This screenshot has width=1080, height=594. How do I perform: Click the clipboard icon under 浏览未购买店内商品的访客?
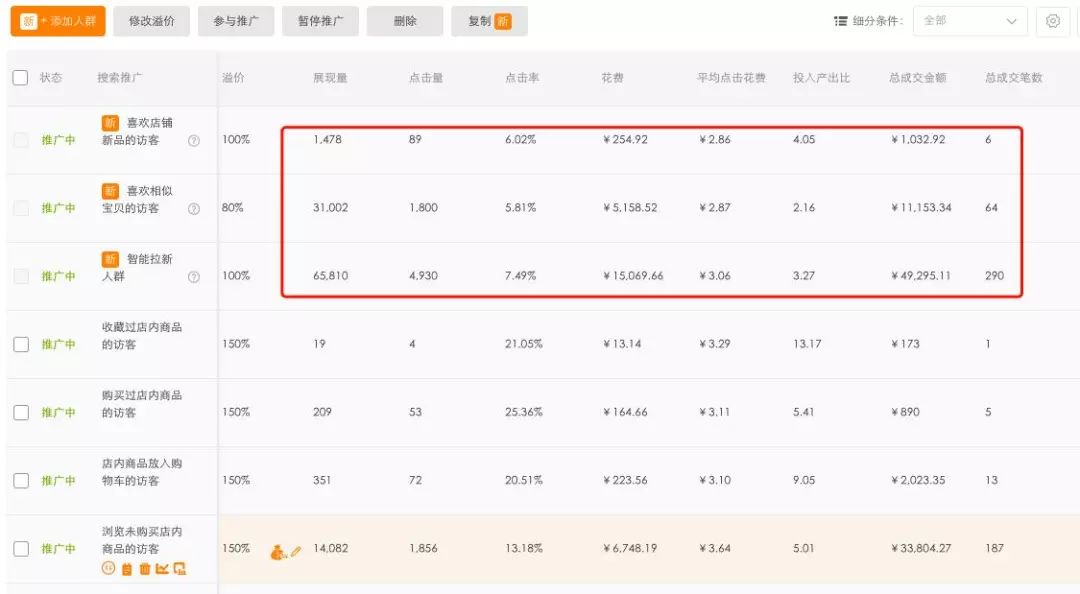tap(127, 569)
